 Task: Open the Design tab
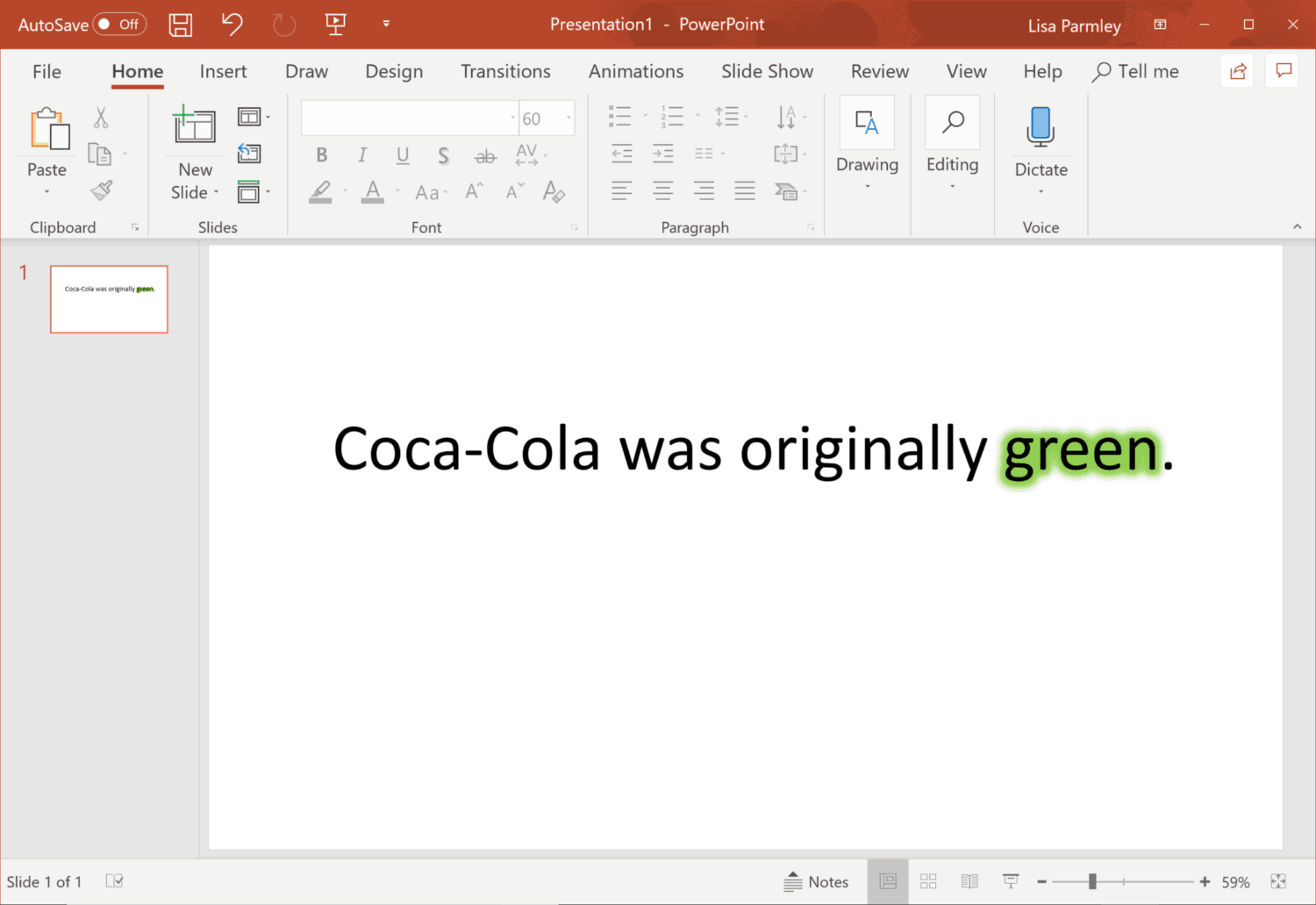tap(394, 72)
